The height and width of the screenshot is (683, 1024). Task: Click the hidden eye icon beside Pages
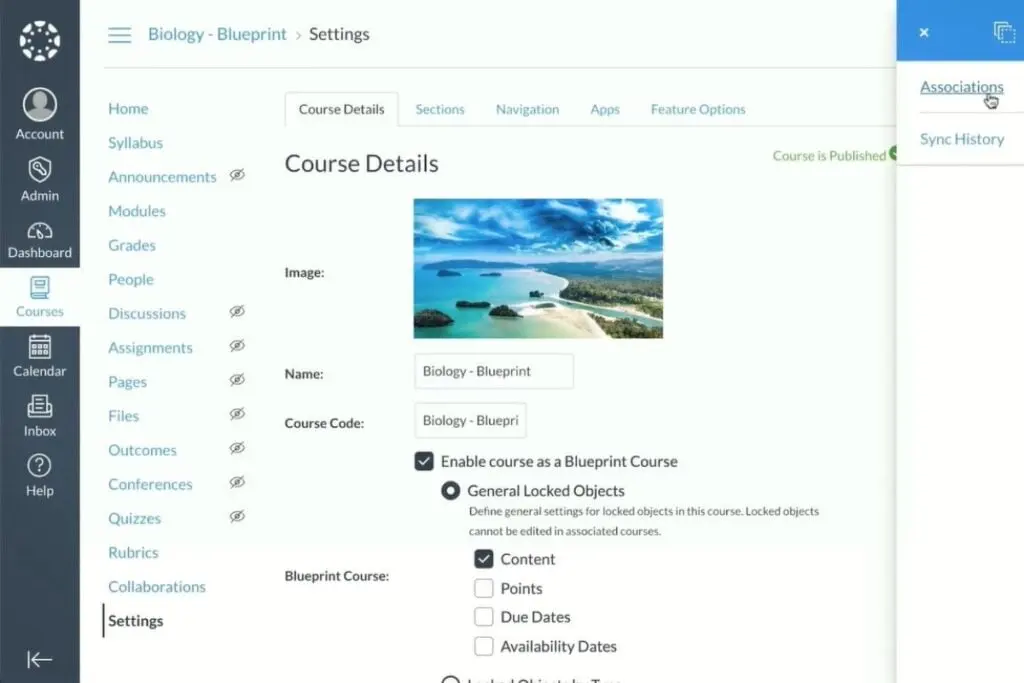click(237, 379)
